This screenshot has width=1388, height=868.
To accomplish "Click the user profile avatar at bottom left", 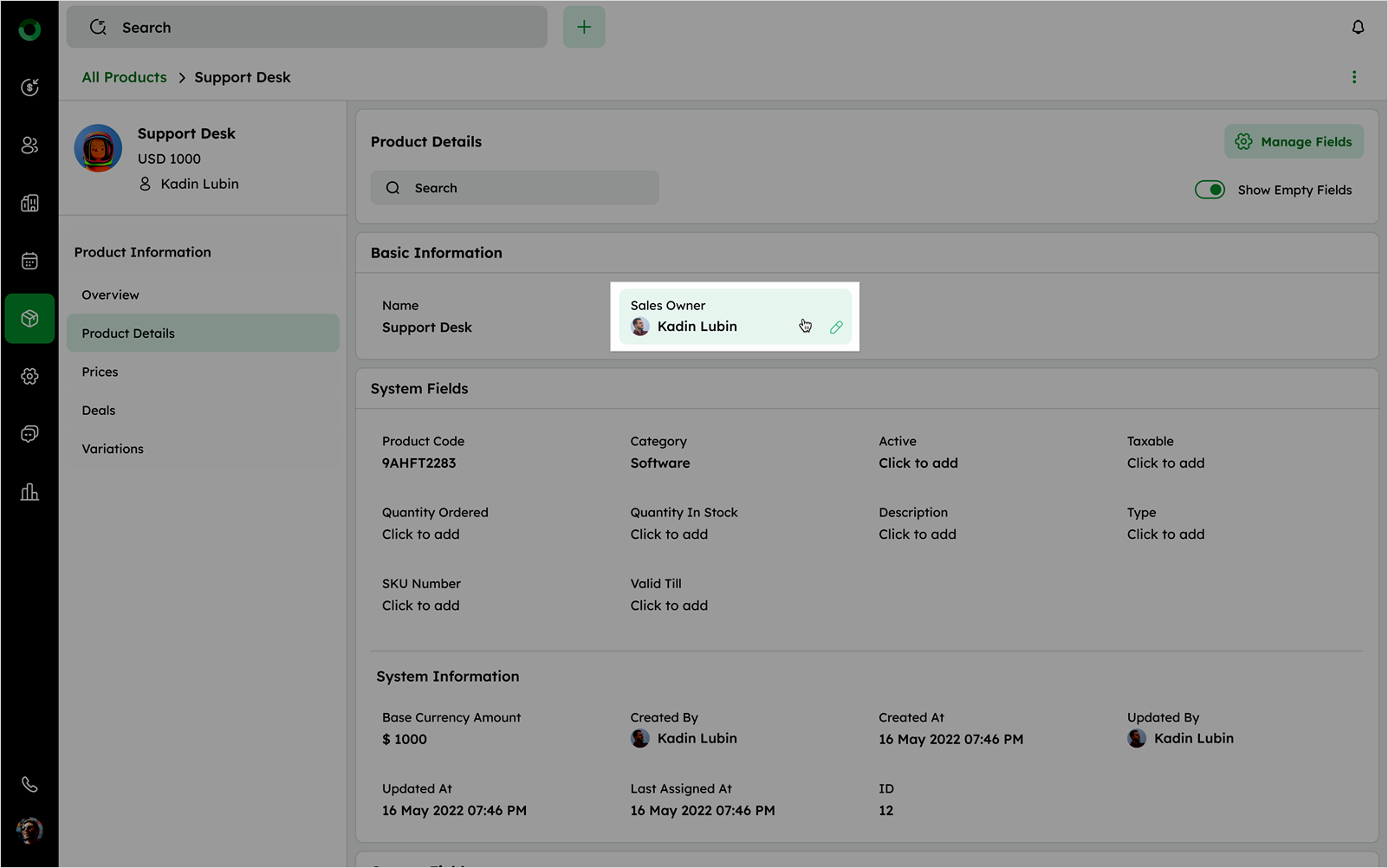I will [x=29, y=830].
